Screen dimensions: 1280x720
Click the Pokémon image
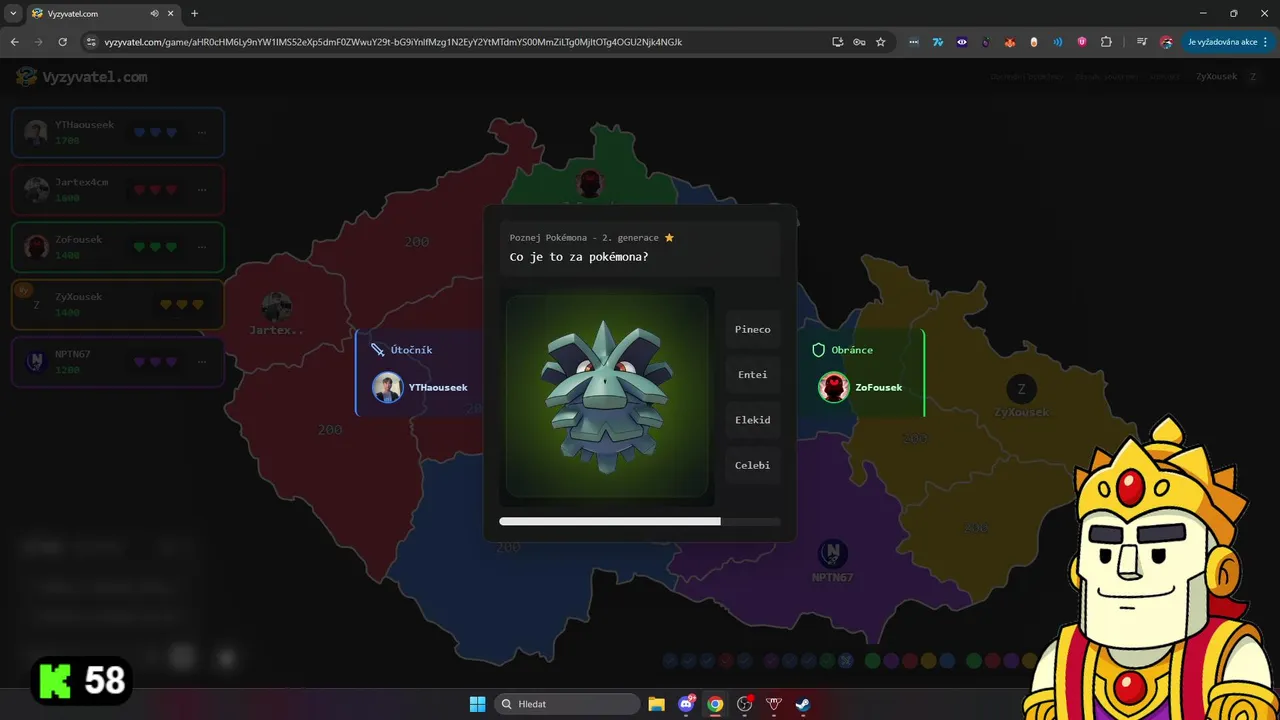tap(607, 396)
